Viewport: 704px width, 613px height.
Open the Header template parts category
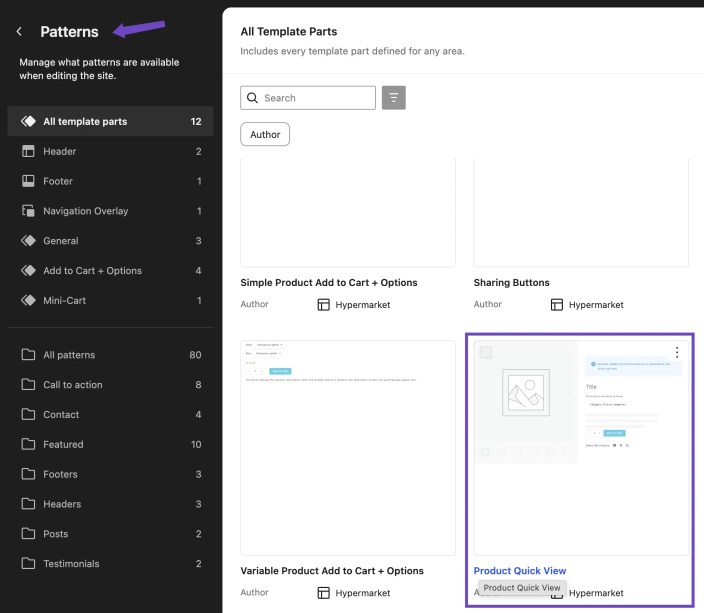tap(110, 151)
